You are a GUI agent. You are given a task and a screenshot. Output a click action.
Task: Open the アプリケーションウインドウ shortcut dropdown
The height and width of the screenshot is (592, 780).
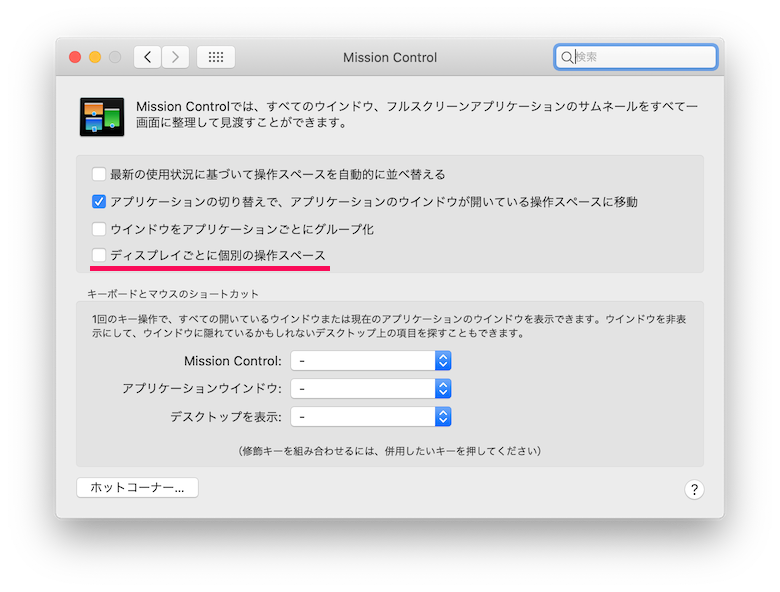(371, 389)
